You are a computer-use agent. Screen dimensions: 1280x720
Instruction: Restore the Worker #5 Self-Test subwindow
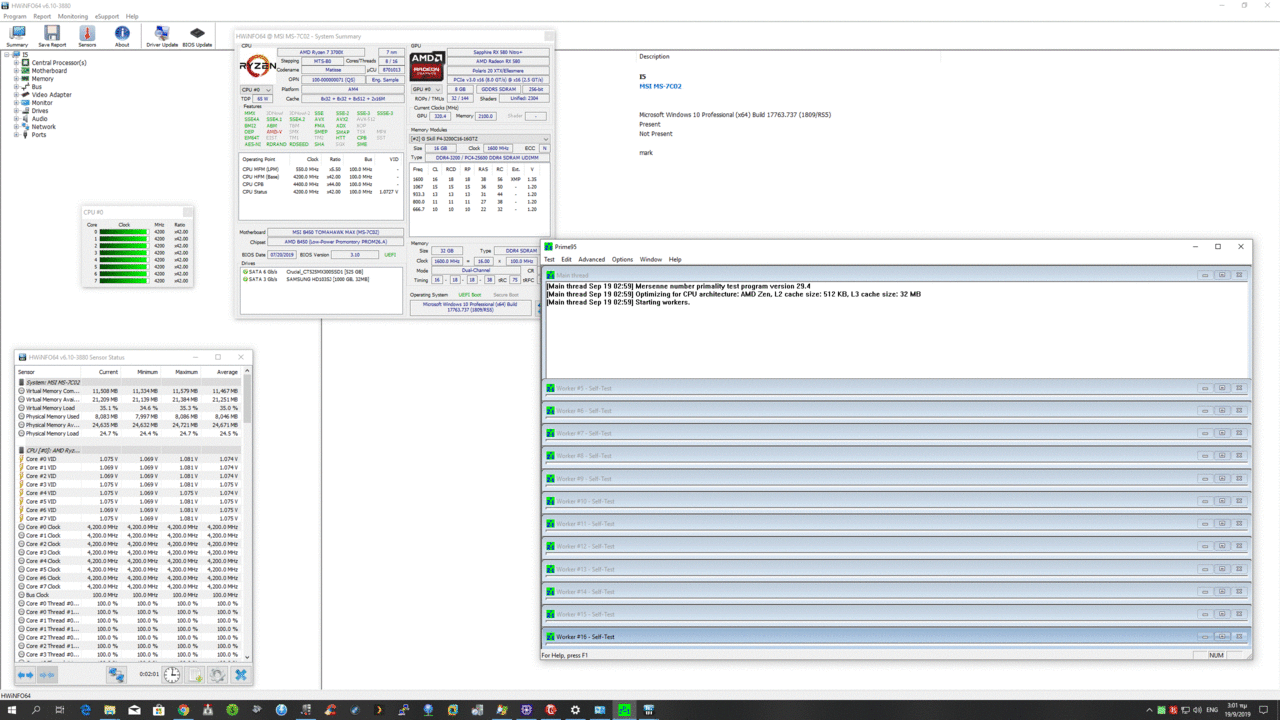click(1222, 388)
